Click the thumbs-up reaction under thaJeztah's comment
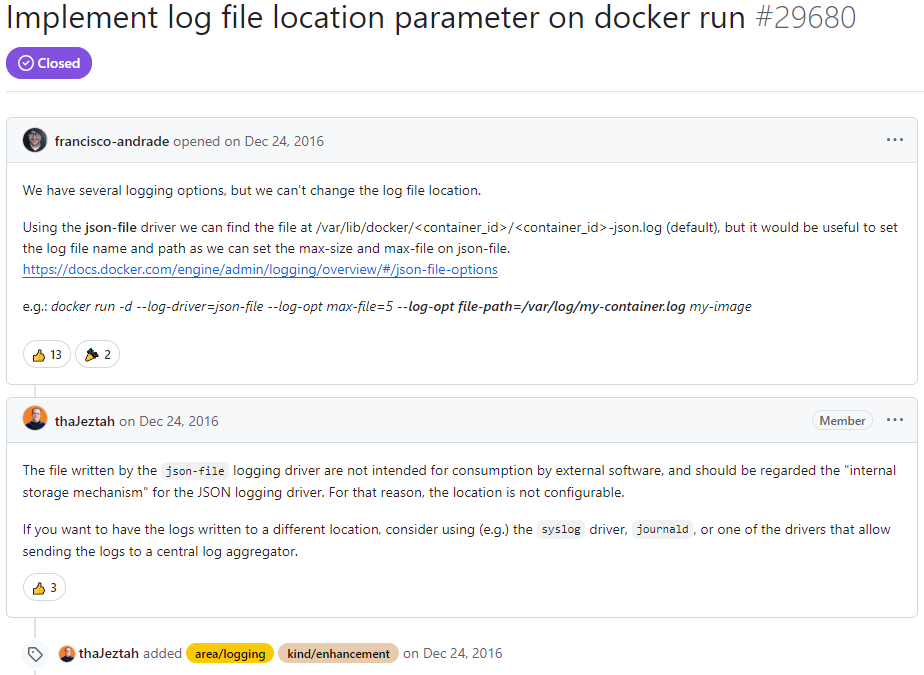Viewport: 924px width, 675px height. click(44, 587)
